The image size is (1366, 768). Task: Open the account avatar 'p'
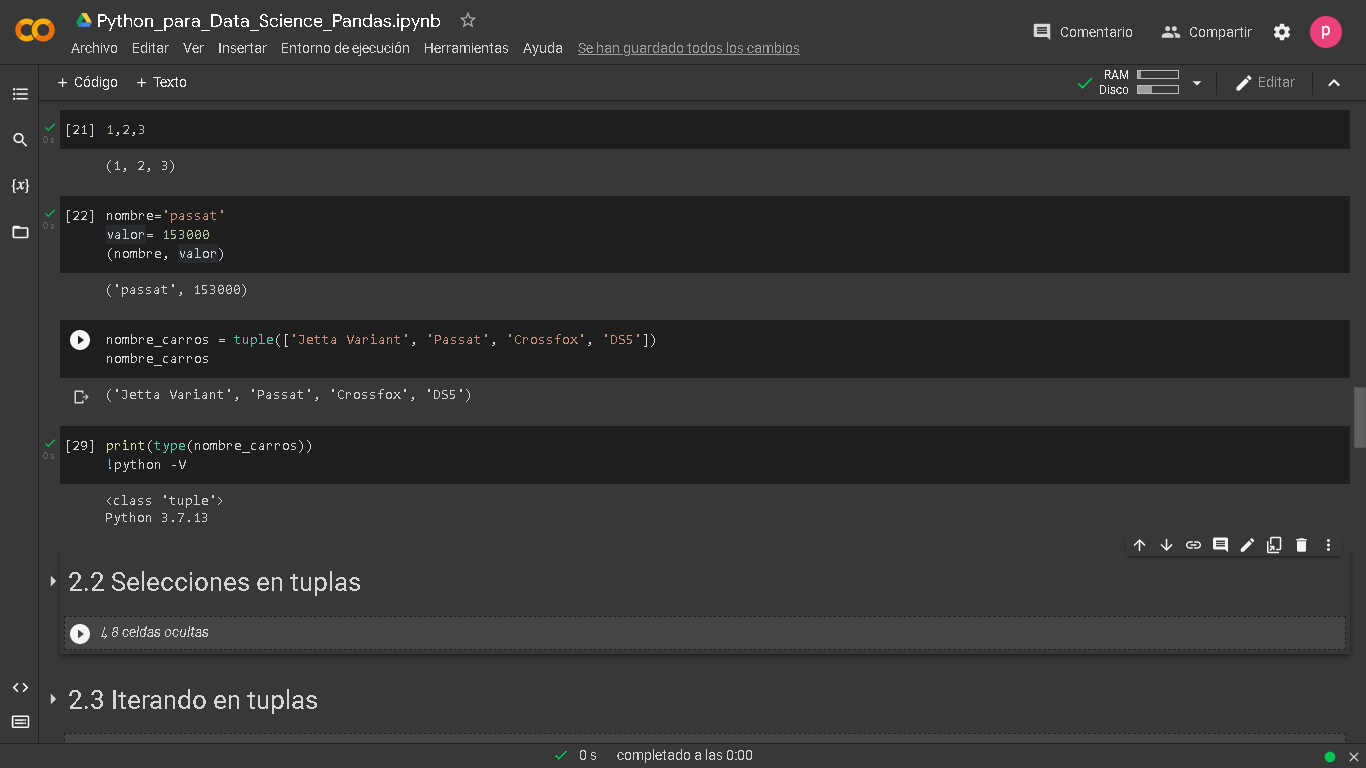(x=1326, y=32)
